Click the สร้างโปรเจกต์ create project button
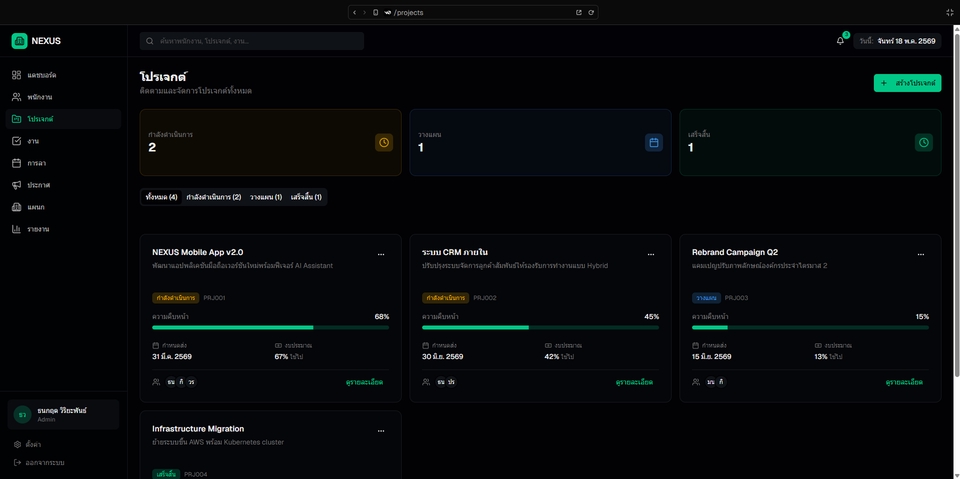 point(907,83)
